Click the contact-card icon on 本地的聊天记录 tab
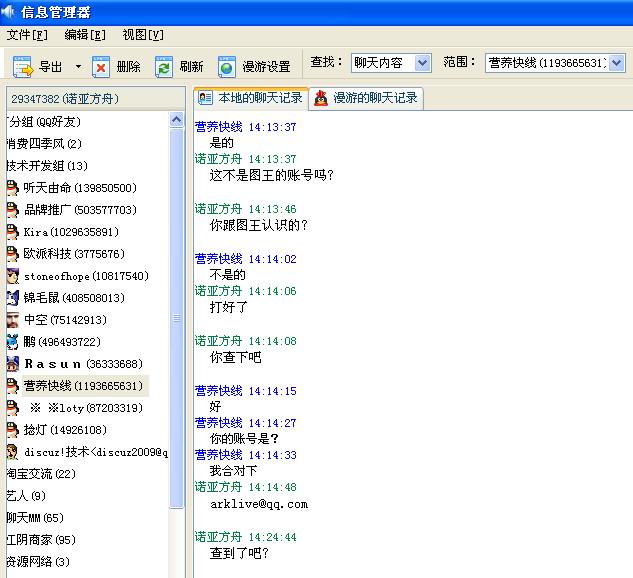Image resolution: width=633 pixels, height=578 pixels. (x=205, y=98)
